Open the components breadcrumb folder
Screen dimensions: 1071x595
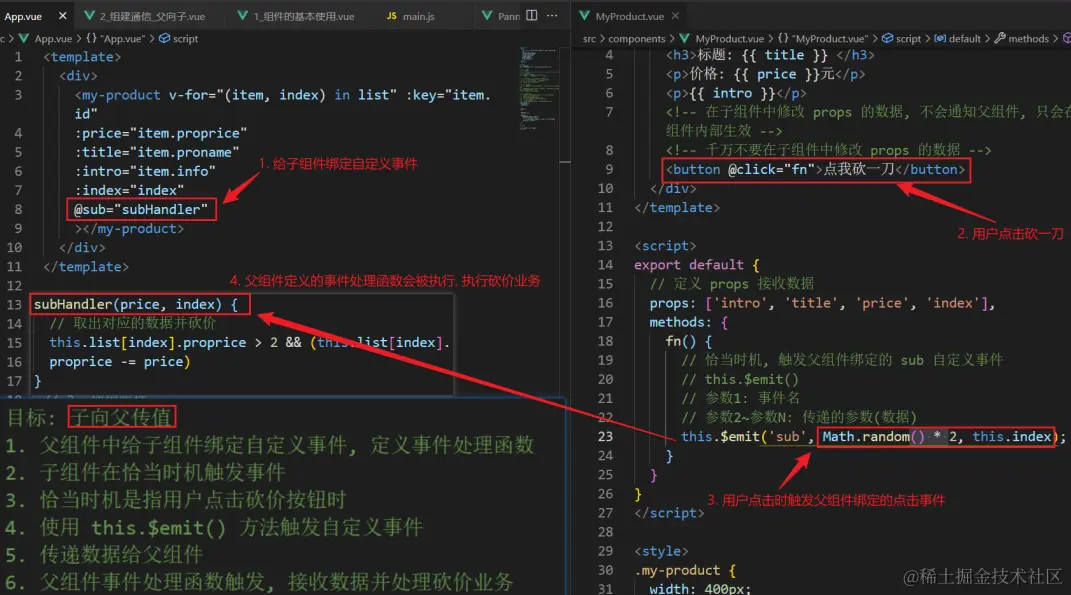pos(637,39)
